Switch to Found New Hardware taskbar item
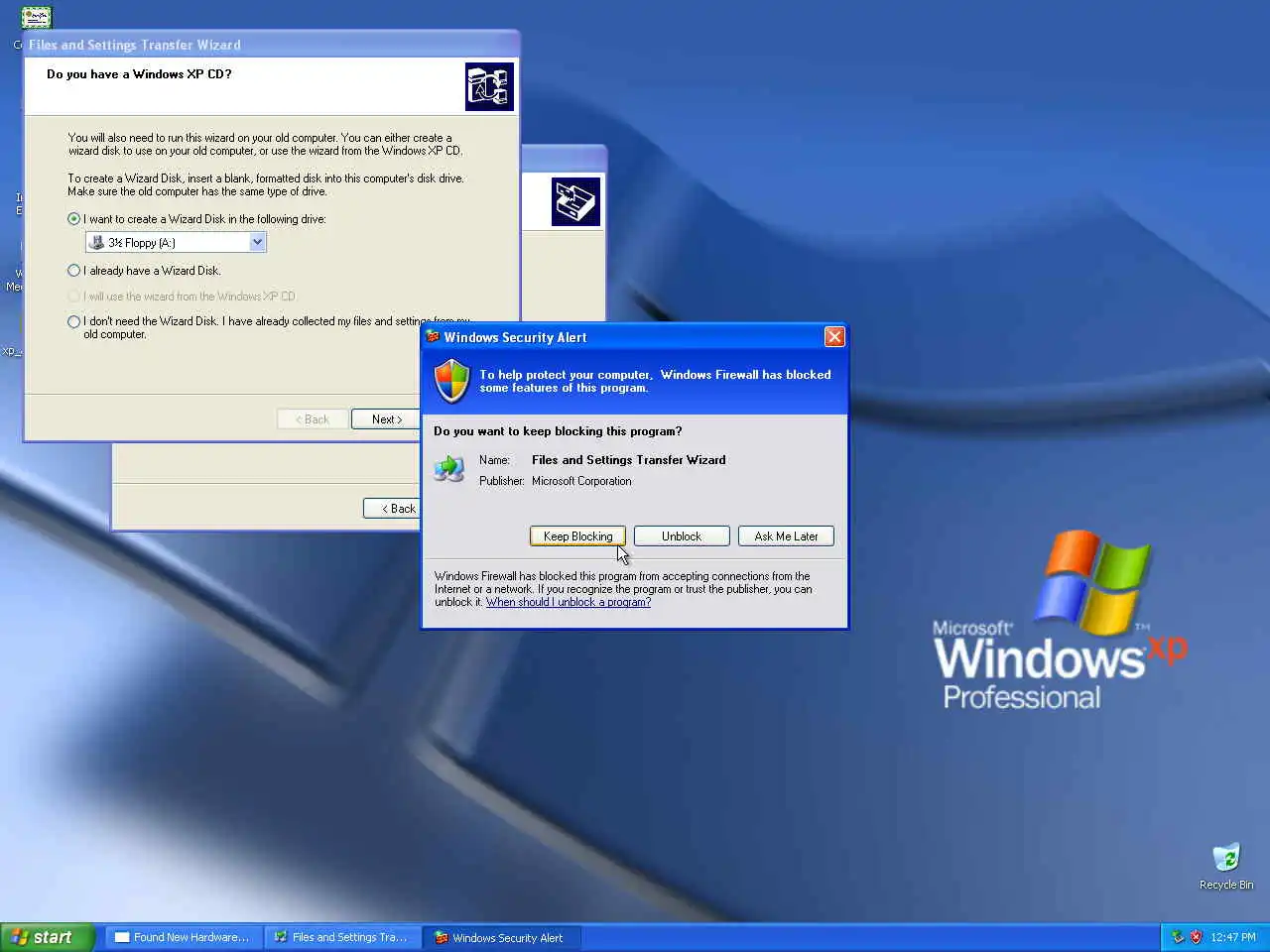Screen dimensions: 1270x952 pyautogui.click(x=184, y=937)
